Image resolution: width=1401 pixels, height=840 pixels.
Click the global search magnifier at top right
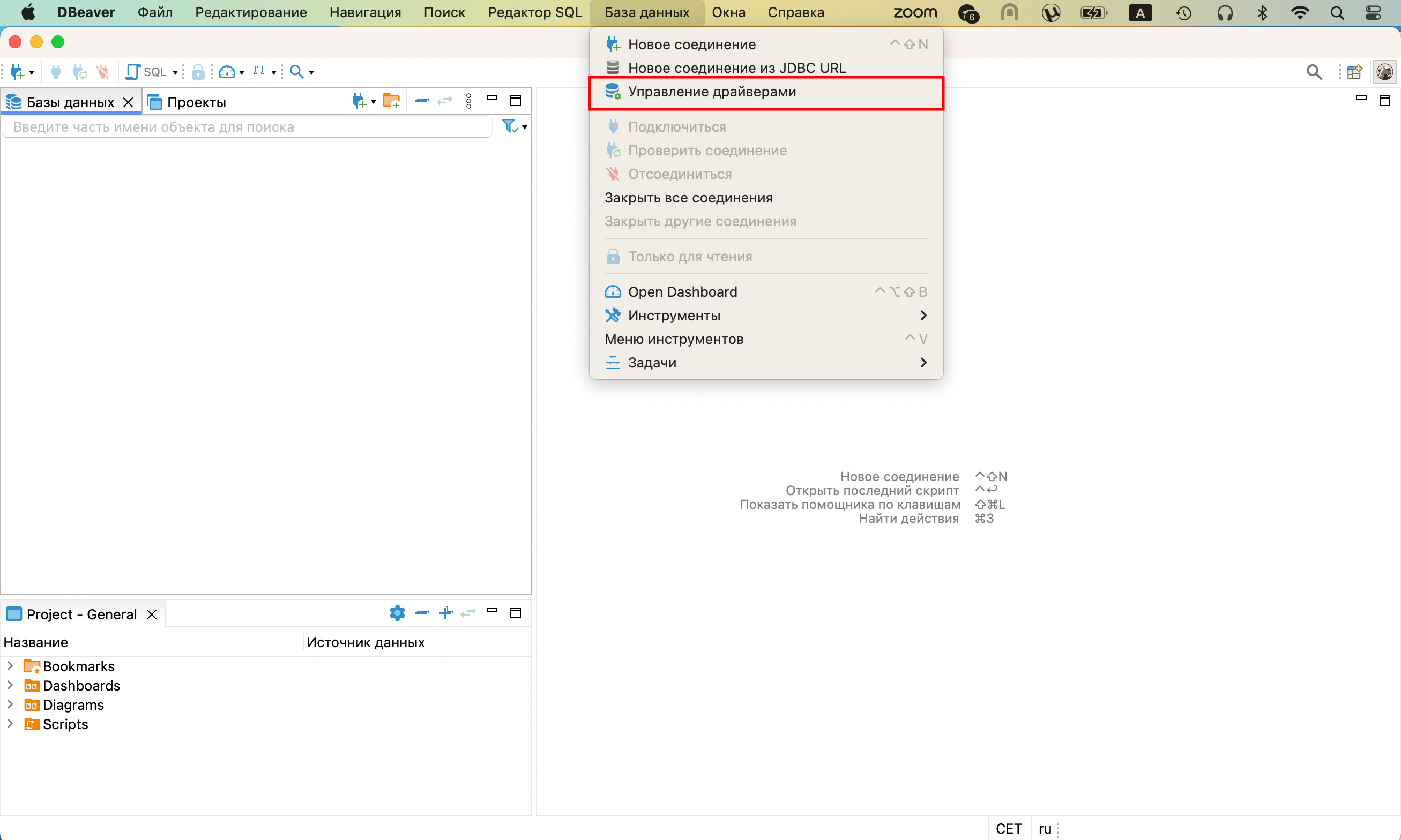coord(1314,72)
